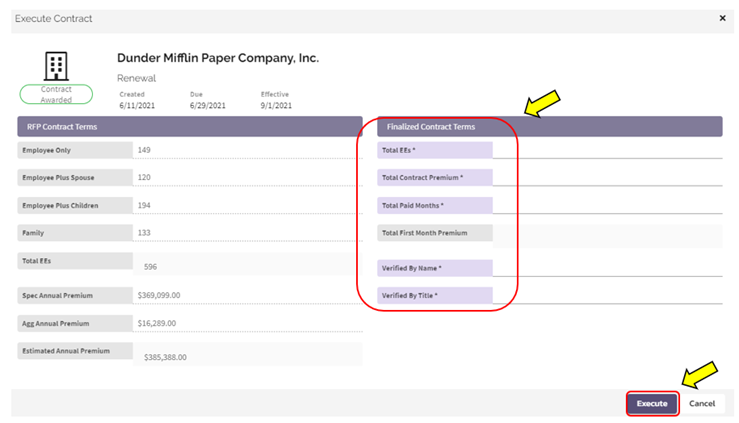Click the Created date 6/11/2021
This screenshot has width=739, height=423.
[137, 106]
